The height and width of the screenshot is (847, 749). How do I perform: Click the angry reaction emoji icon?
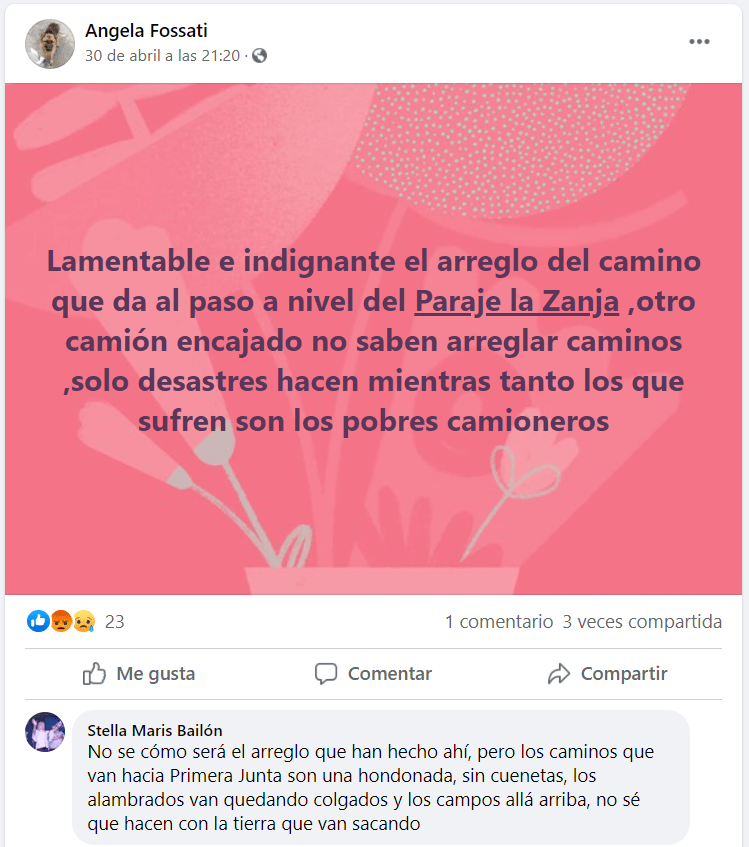(61, 621)
